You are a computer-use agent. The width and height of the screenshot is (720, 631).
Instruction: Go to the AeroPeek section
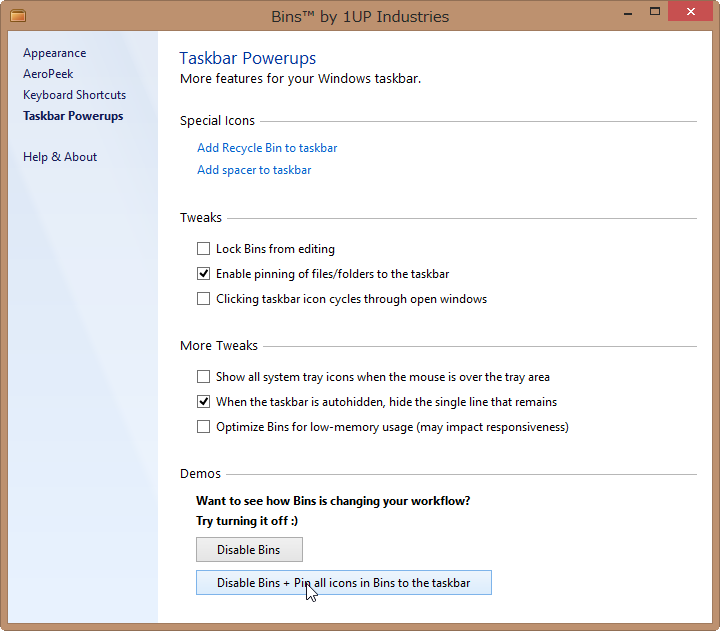[x=48, y=74]
